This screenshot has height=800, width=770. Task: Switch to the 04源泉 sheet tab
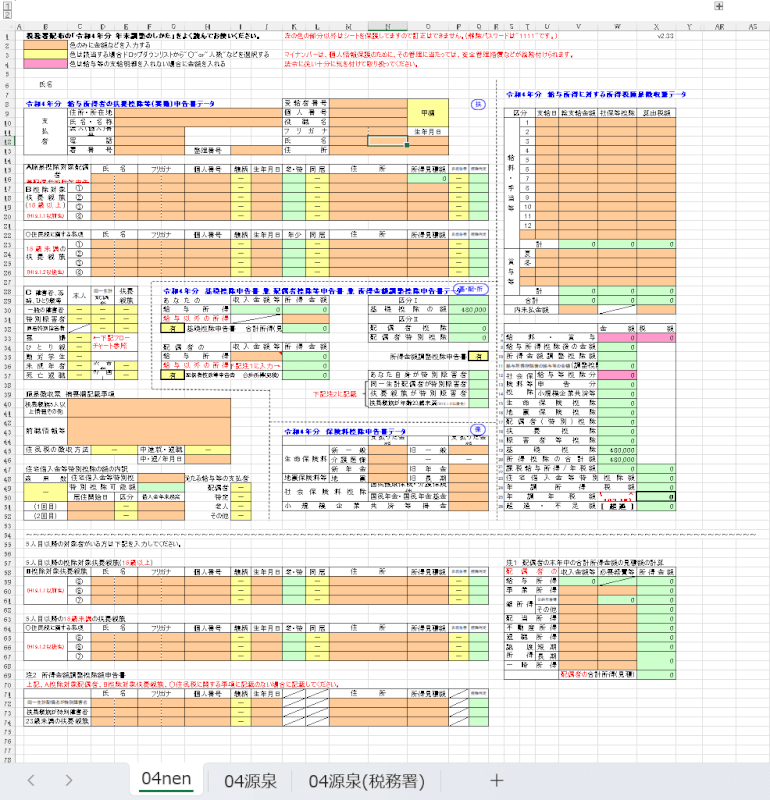tap(250, 780)
